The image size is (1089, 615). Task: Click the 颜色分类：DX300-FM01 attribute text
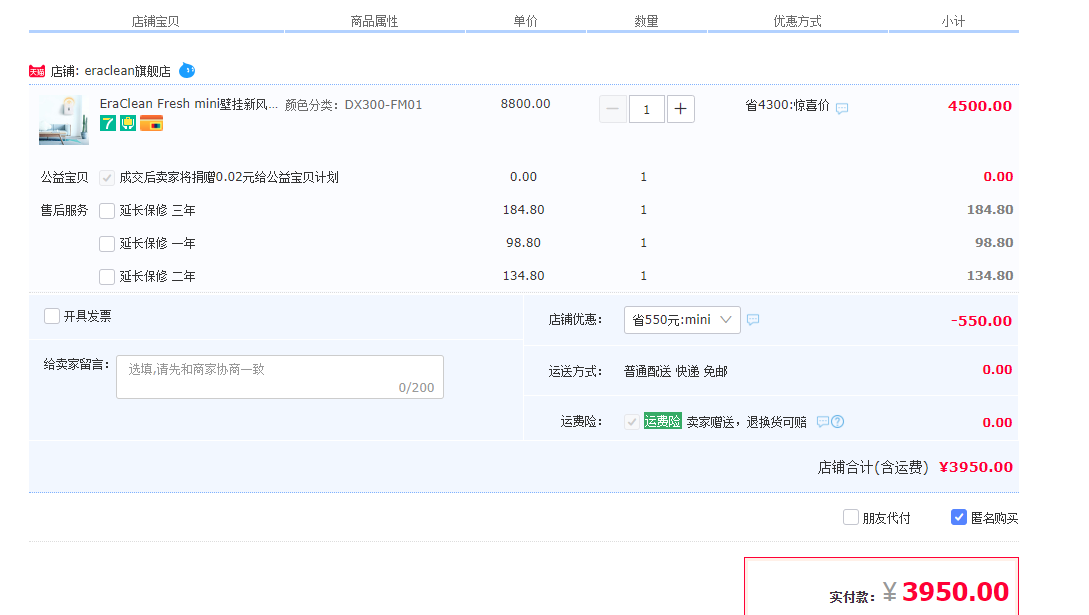pos(354,105)
